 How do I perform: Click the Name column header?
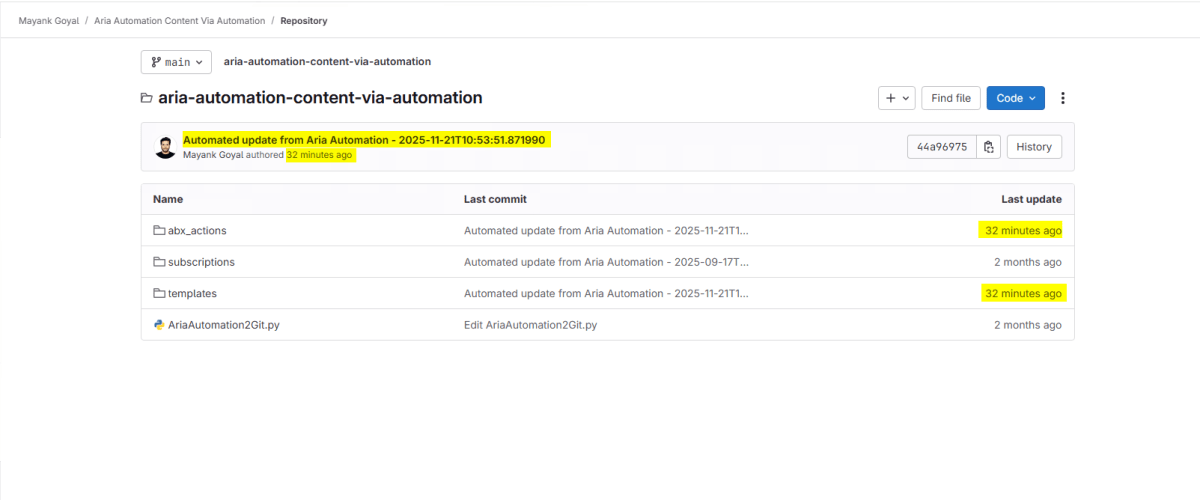168,199
